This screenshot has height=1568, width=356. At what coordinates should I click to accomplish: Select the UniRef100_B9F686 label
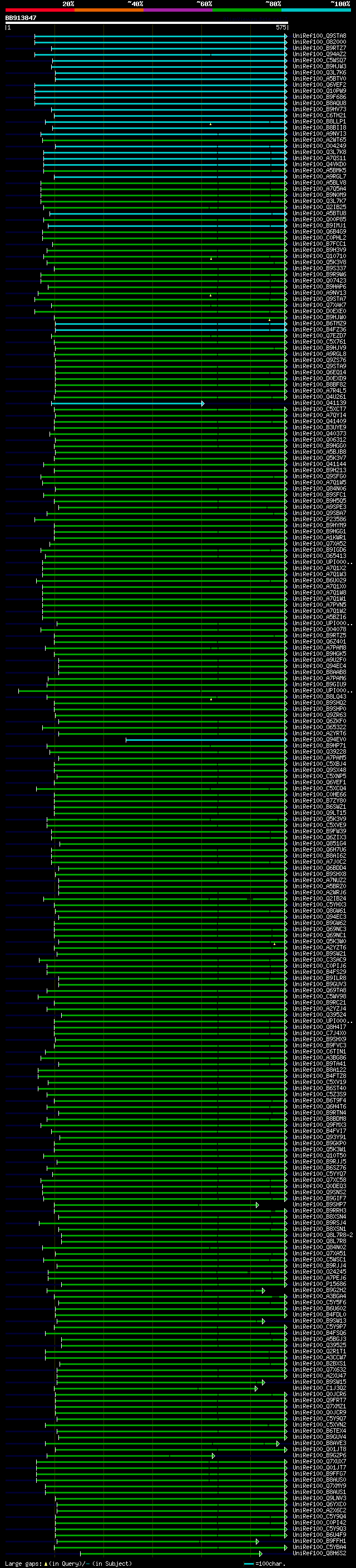click(319, 97)
